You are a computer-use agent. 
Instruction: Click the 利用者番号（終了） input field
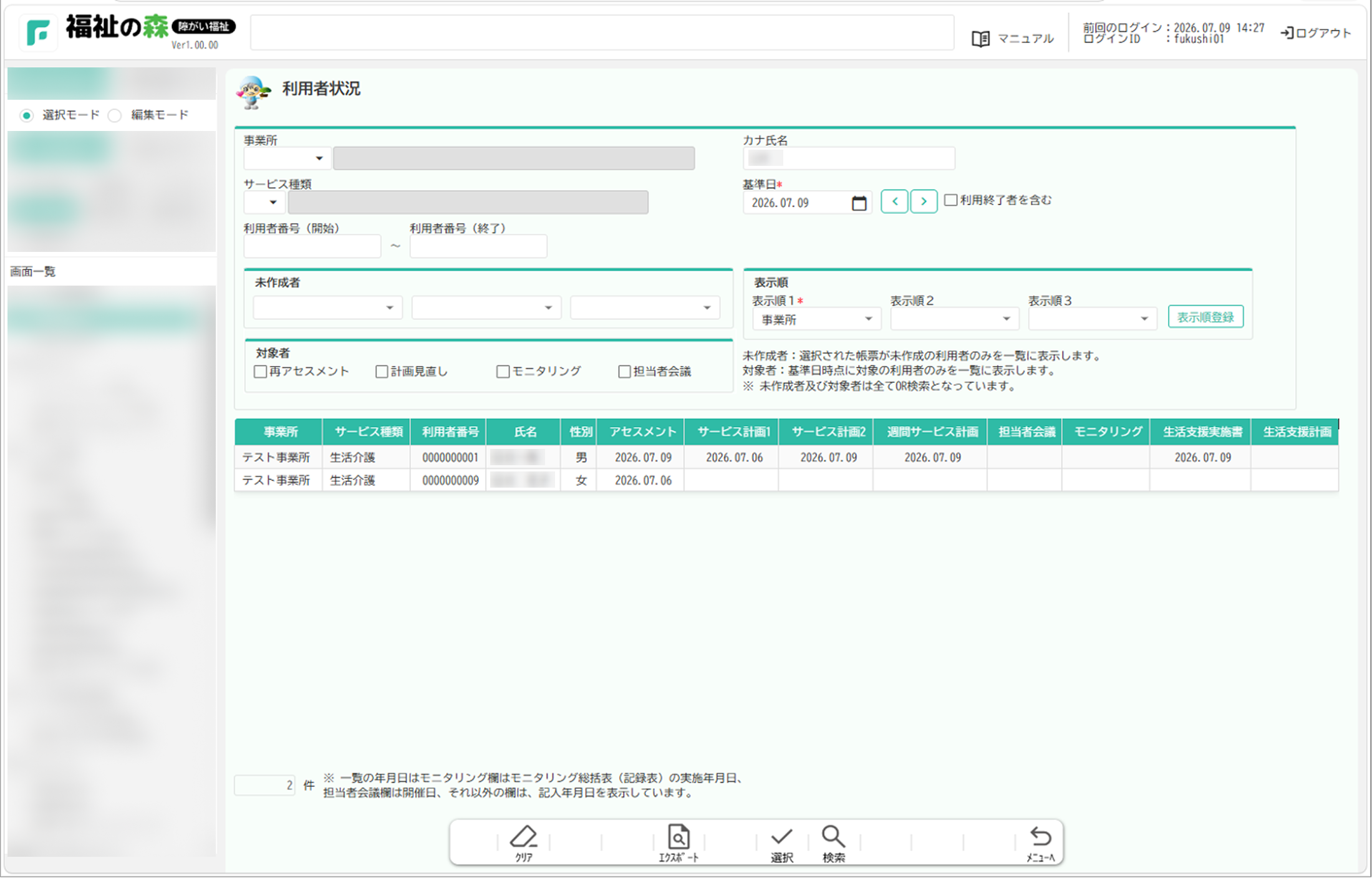pyautogui.click(x=478, y=246)
